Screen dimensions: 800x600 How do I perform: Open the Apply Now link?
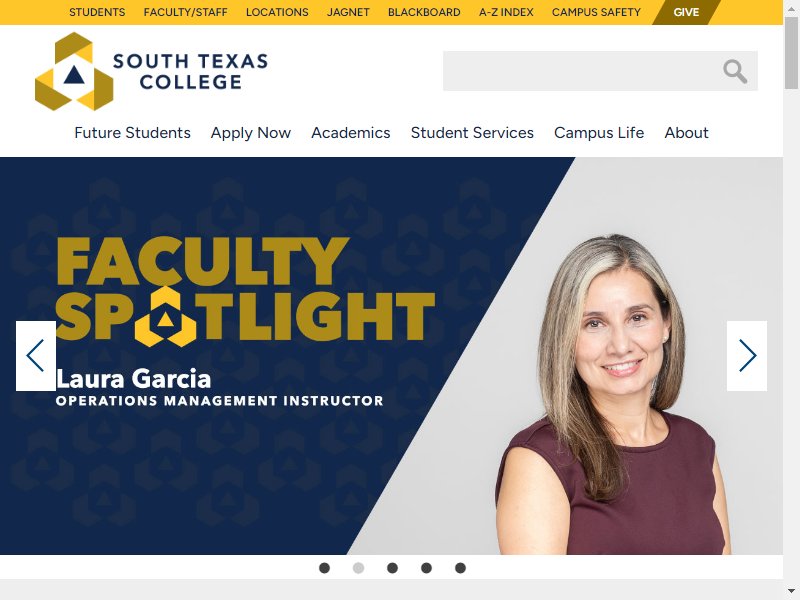[x=251, y=133]
